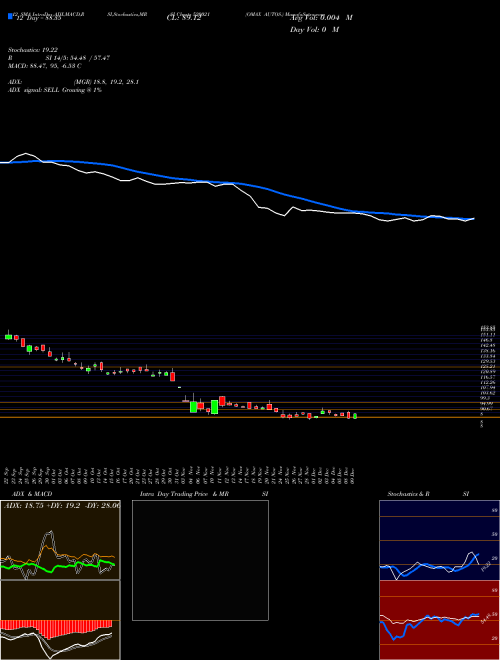Select the 'Day Vol: 0 M' text
Screen dimensions: 500x660
[314, 30]
